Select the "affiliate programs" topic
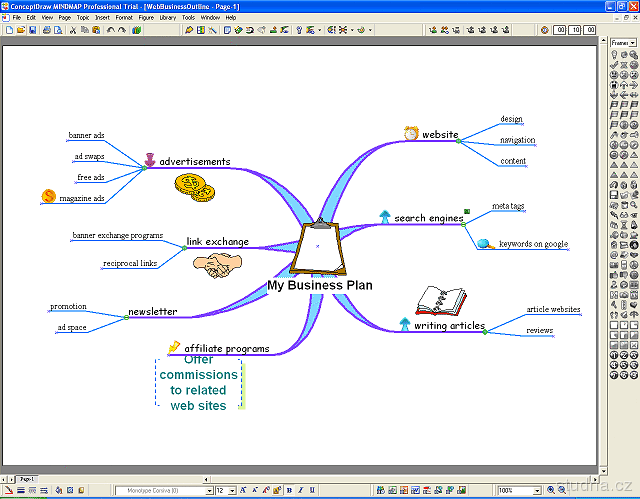This screenshot has width=640, height=499. pos(226,349)
